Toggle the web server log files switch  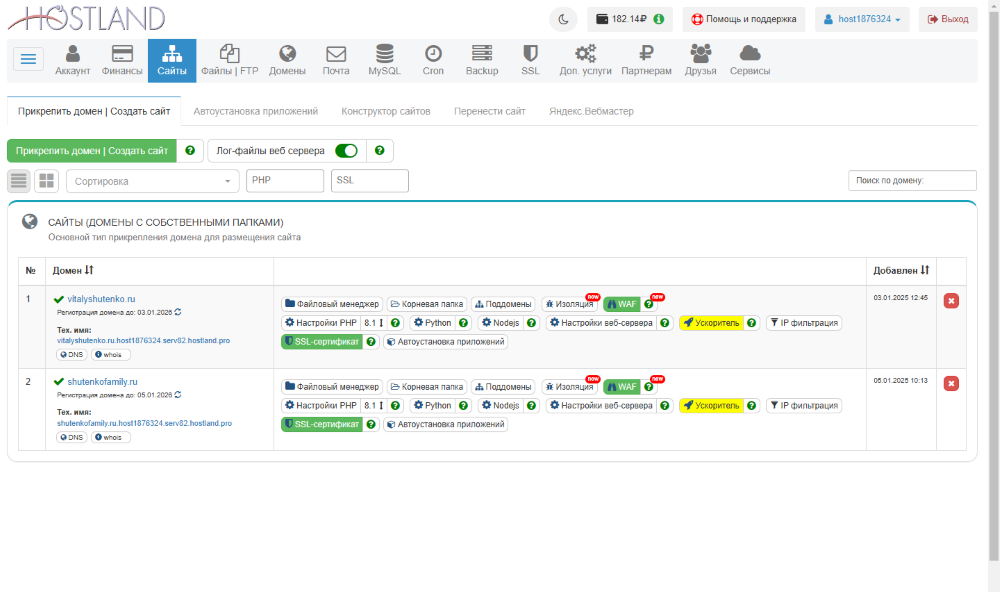(x=346, y=151)
